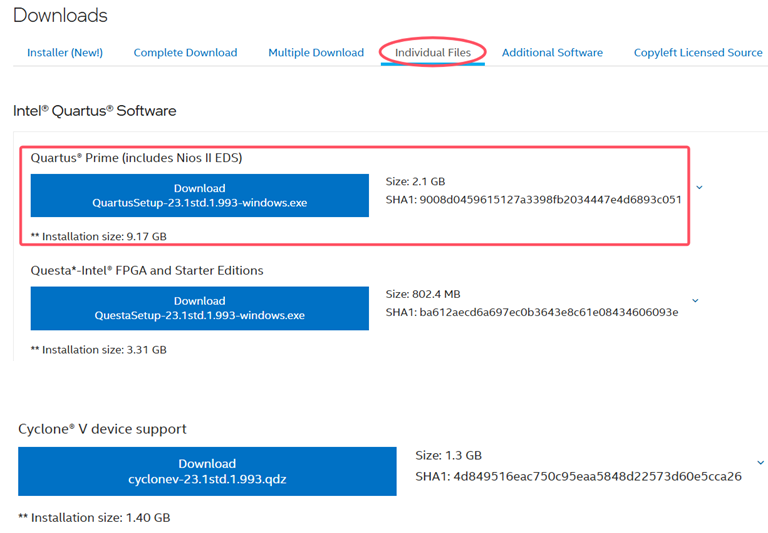768x533 pixels.
Task: Click 'Size: 1.3 GB' text
Action: coord(449,455)
